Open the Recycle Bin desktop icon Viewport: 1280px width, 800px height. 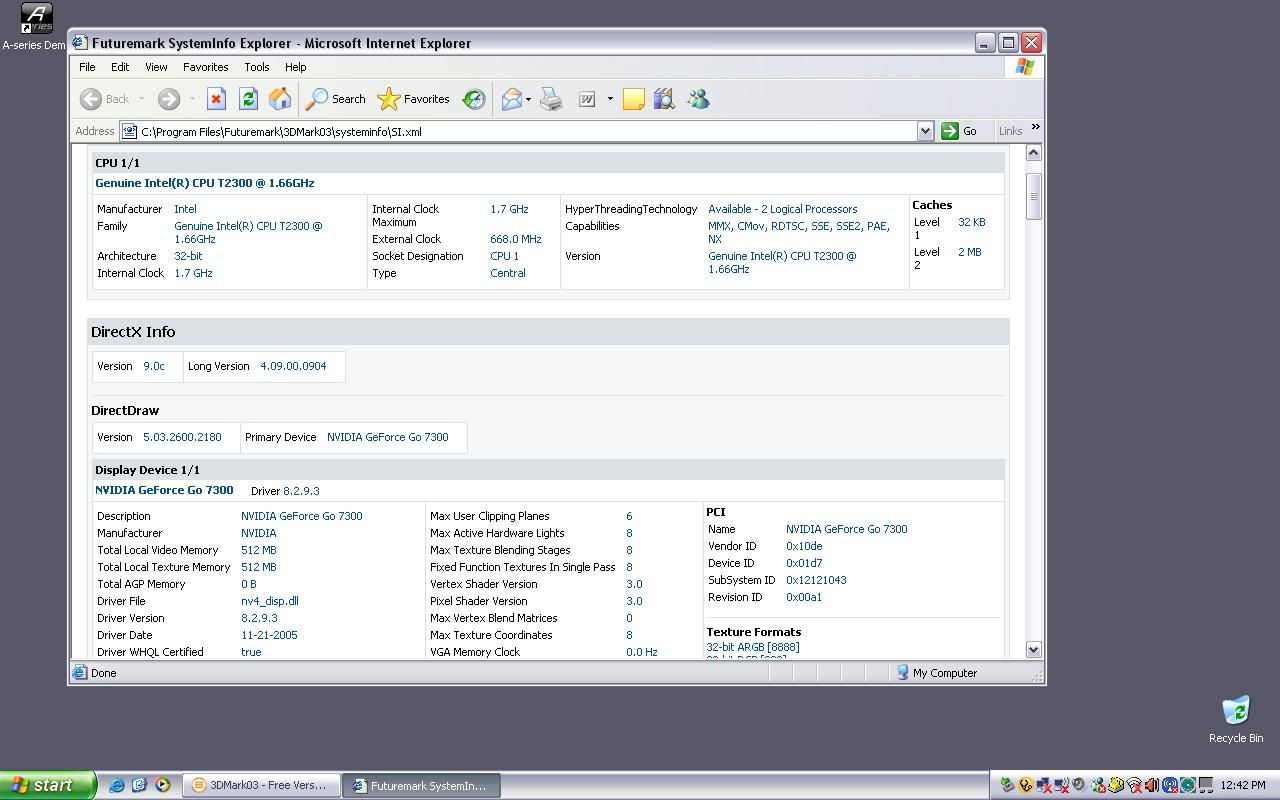click(x=1236, y=719)
